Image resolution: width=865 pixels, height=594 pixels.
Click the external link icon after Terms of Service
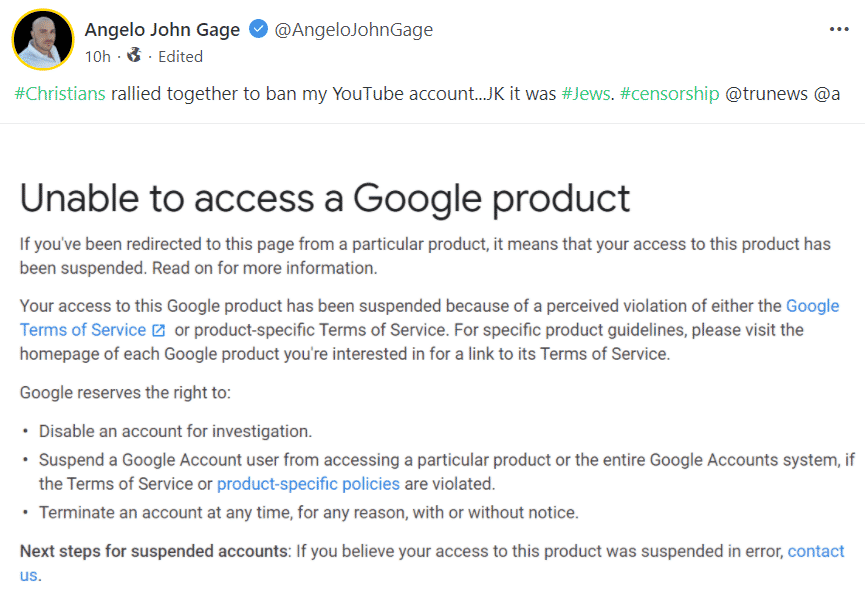click(158, 330)
